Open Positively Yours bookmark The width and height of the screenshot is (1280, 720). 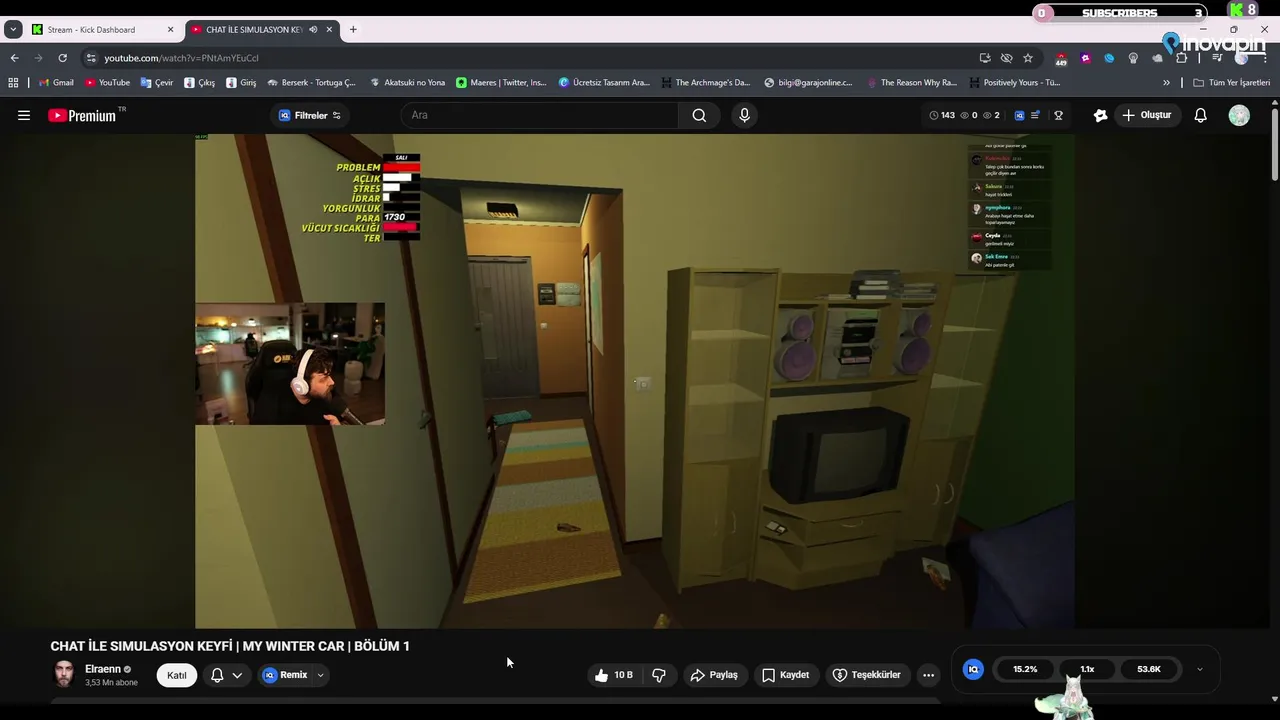tap(1014, 83)
